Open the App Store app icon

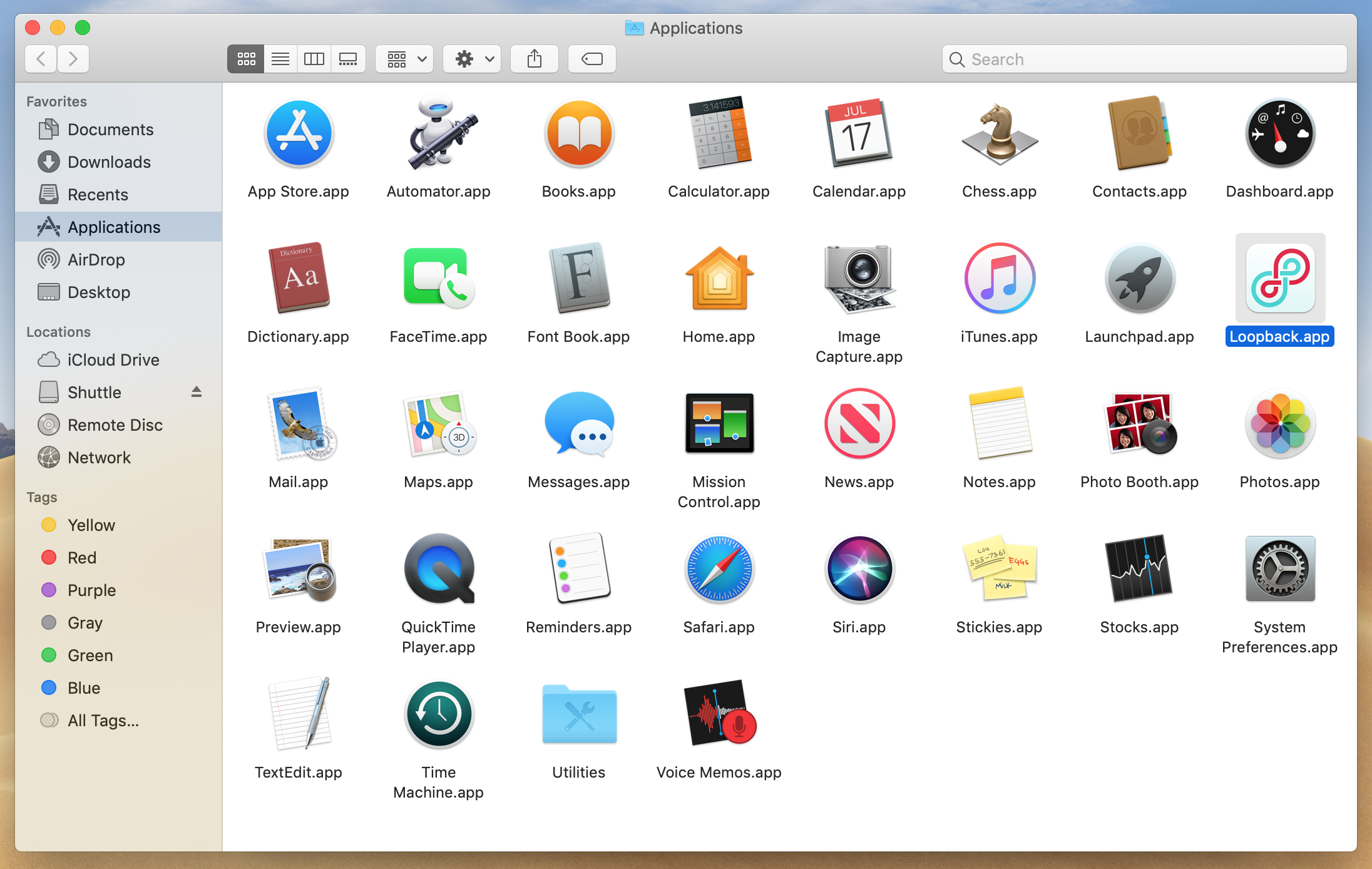[x=299, y=133]
